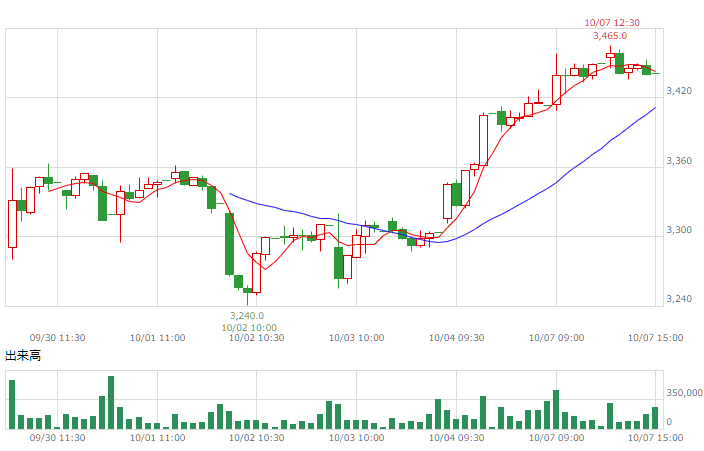Click 10/03 10:00 under the volume chart
Viewport: 704px width, 451px height.
coord(356,438)
